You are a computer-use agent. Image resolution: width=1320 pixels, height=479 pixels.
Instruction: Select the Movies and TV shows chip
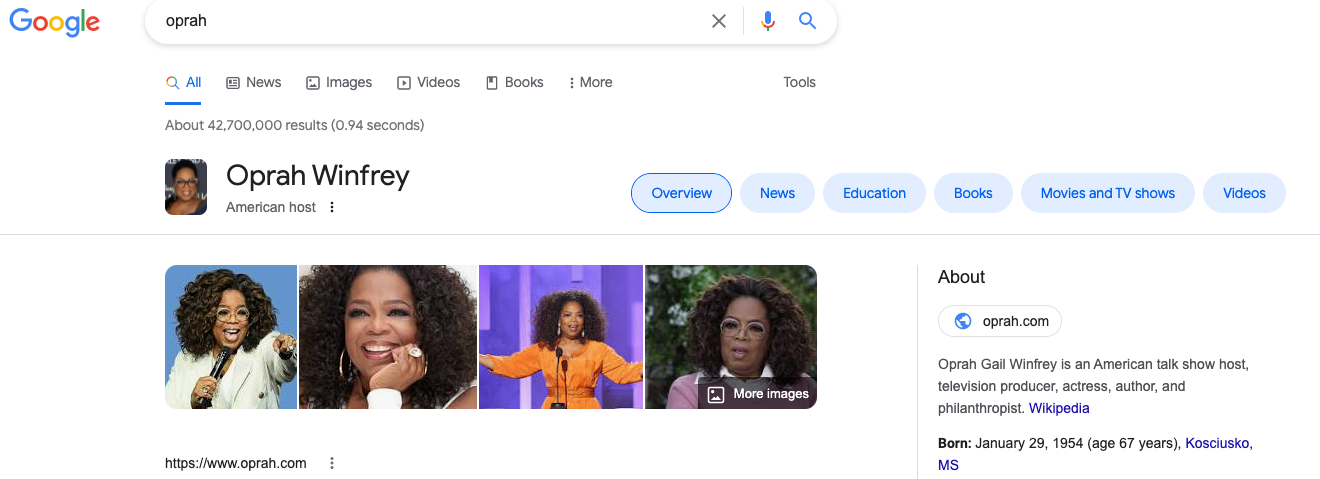[x=1107, y=194]
